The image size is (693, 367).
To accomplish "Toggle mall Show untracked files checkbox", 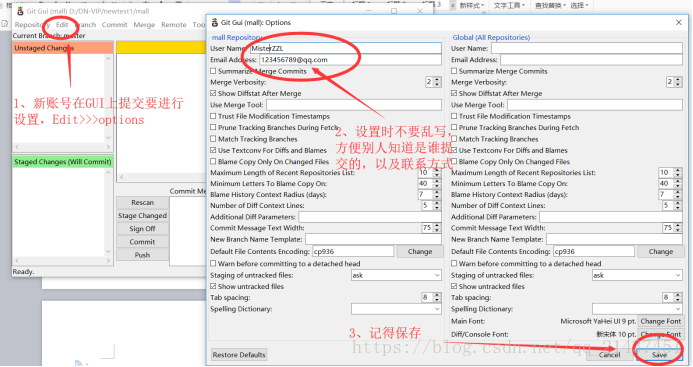I will click(x=213, y=287).
